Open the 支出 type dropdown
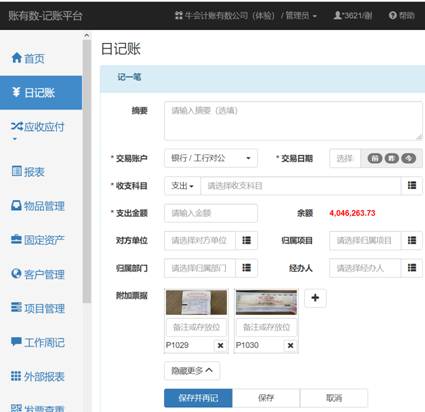 (x=182, y=186)
